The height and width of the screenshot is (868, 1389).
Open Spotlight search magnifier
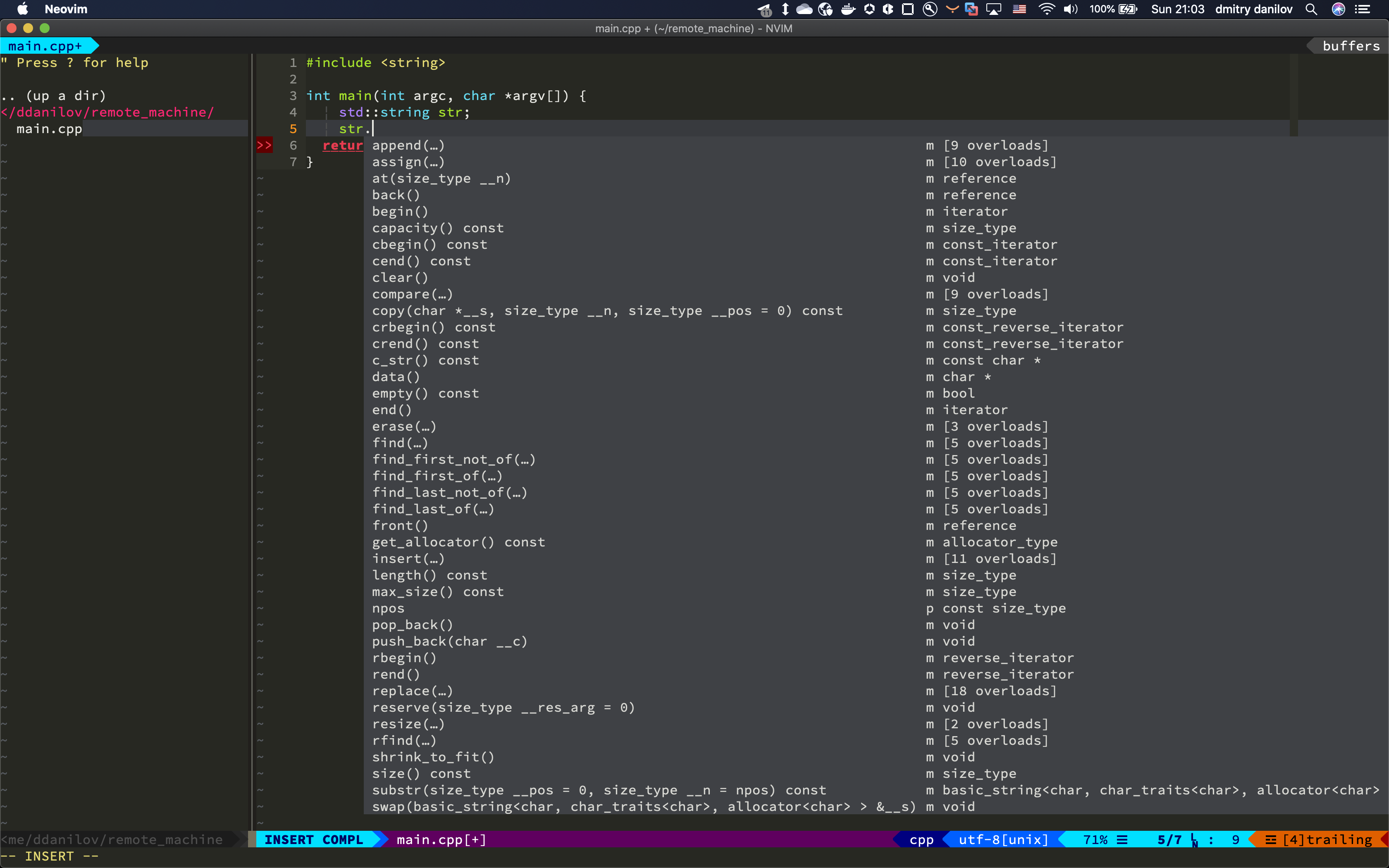point(1311,9)
